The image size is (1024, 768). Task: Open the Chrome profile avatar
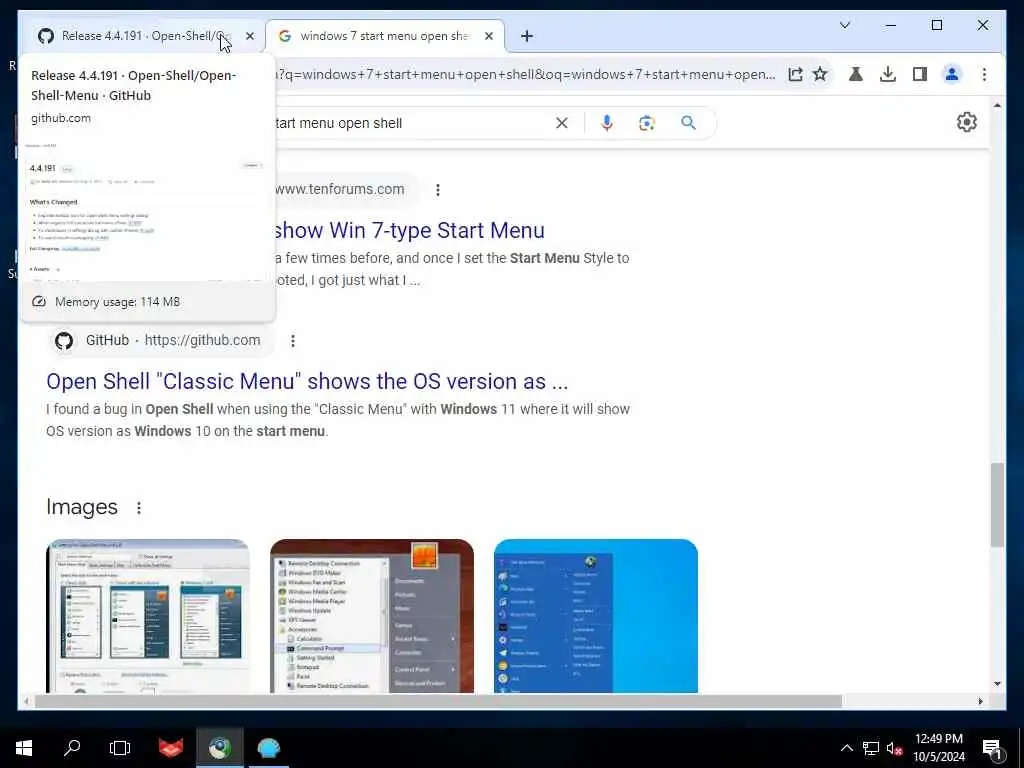point(952,74)
